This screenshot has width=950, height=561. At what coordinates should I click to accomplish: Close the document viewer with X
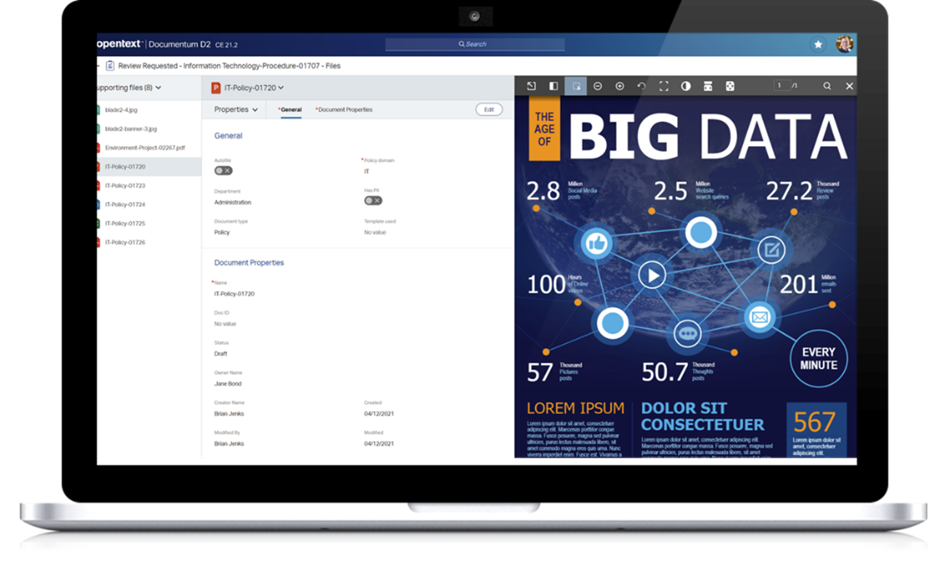849,86
